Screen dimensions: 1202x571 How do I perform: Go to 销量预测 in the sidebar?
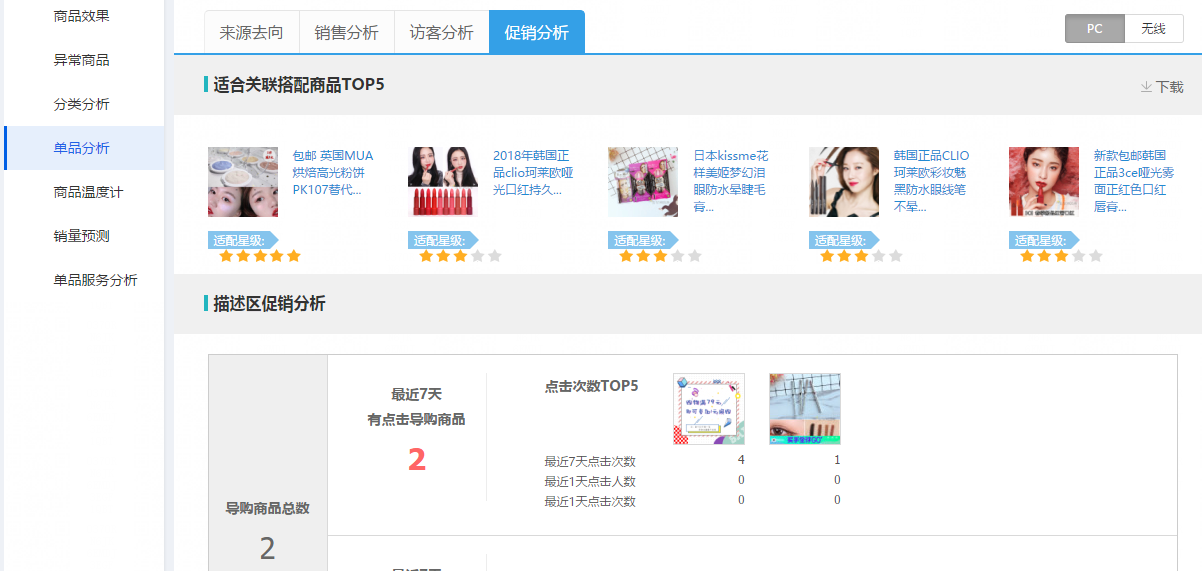point(82,236)
